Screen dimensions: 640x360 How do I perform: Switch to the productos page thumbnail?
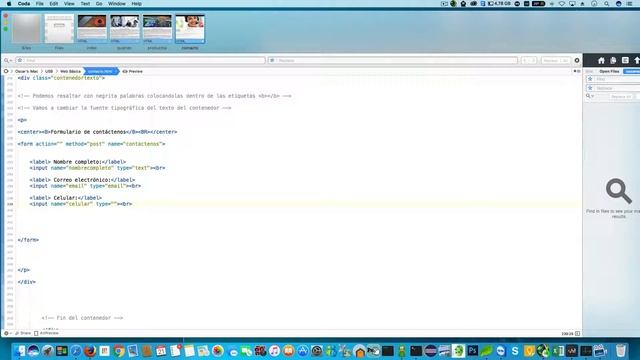click(157, 29)
